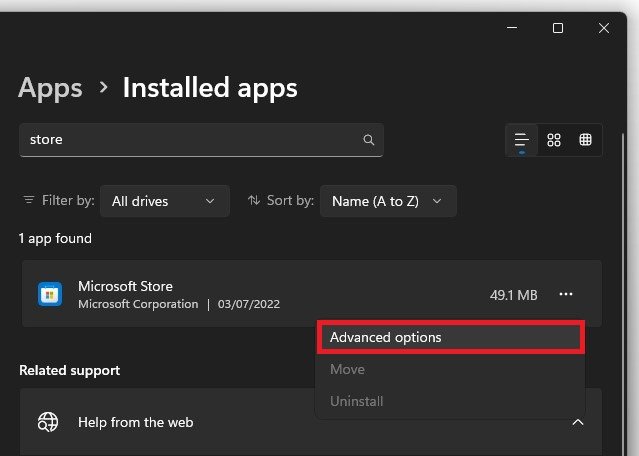This screenshot has height=456, width=639.
Task: Click the filter lines icon
Action: tap(28, 200)
